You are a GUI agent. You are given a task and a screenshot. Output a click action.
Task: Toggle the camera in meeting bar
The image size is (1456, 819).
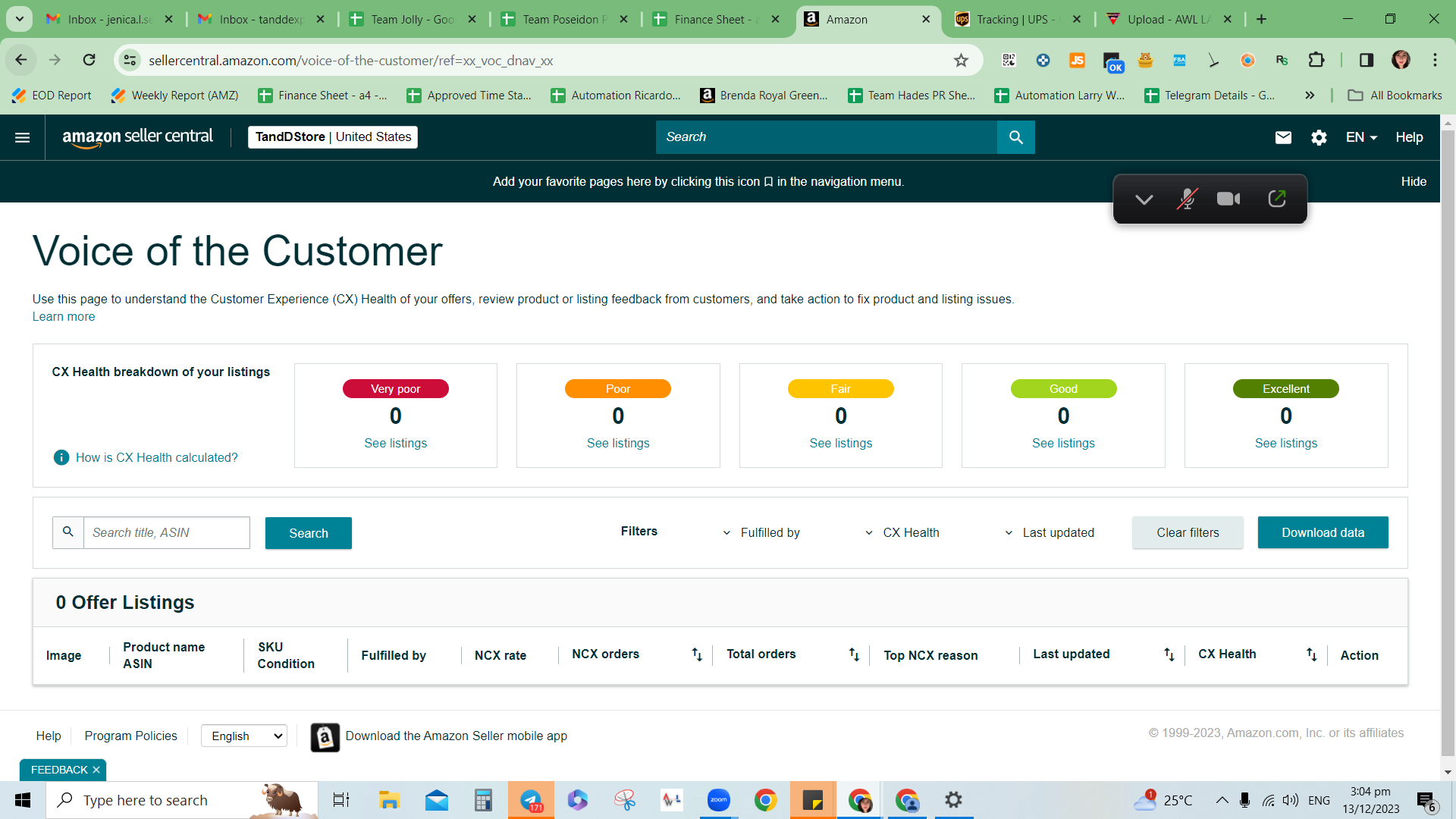pyautogui.click(x=1228, y=199)
